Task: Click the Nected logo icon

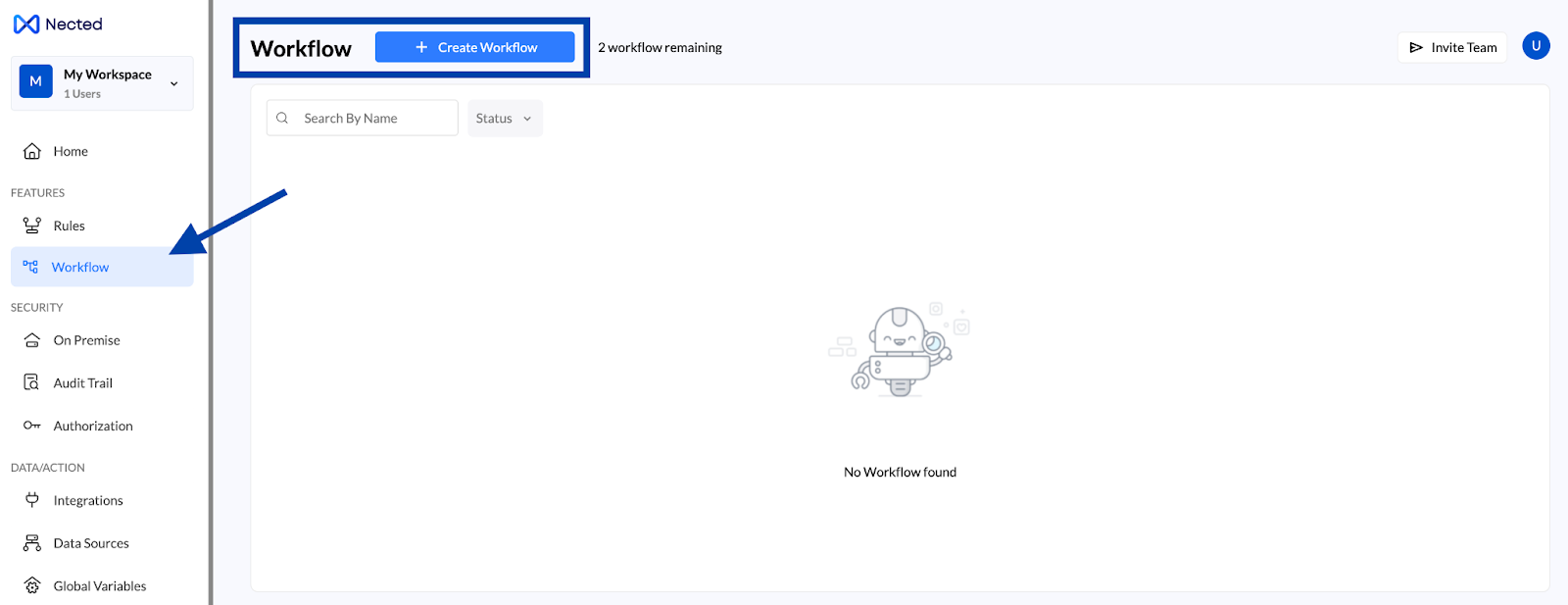Action: pos(26,25)
